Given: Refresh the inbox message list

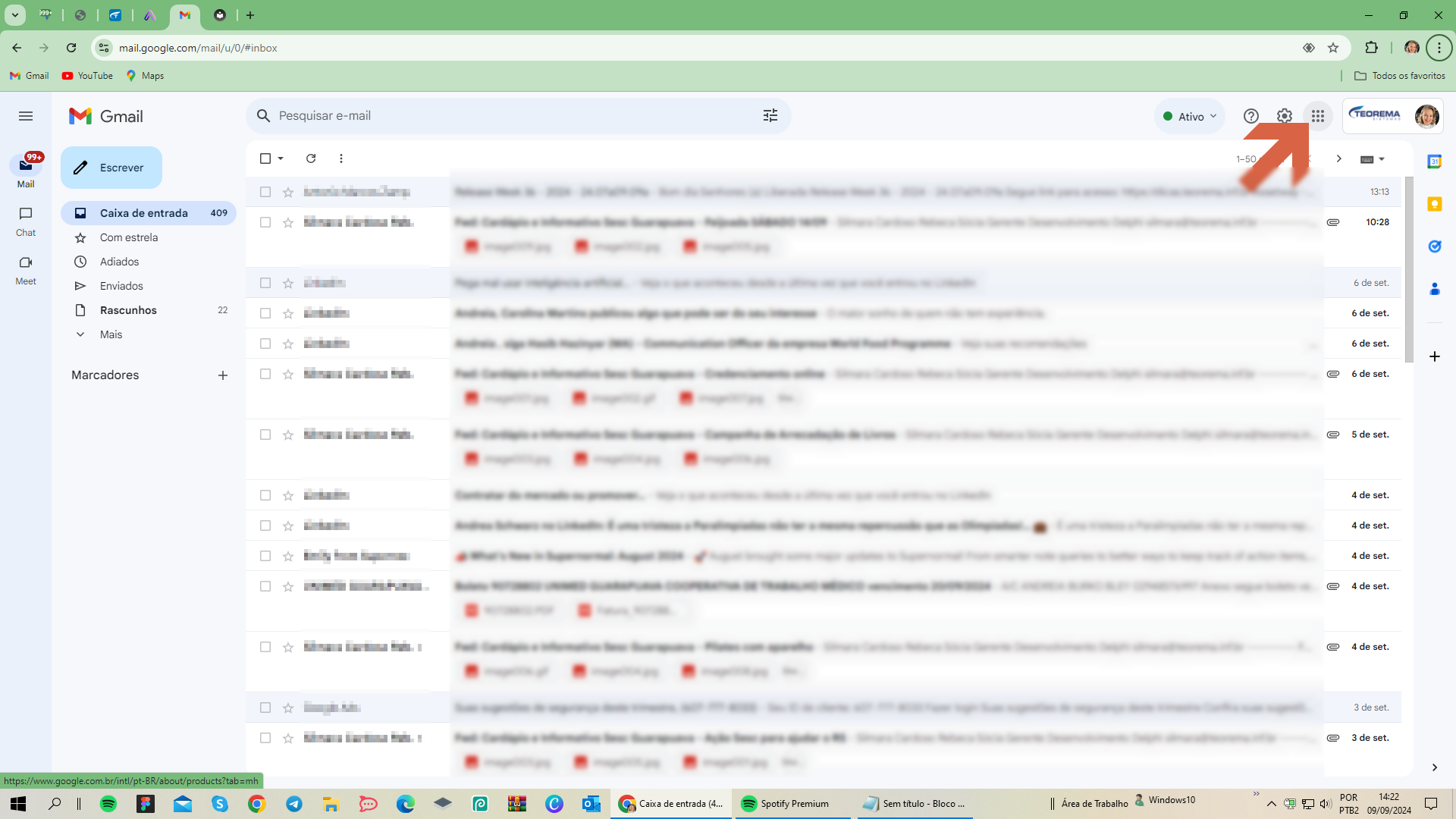Looking at the screenshot, I should coord(311,158).
